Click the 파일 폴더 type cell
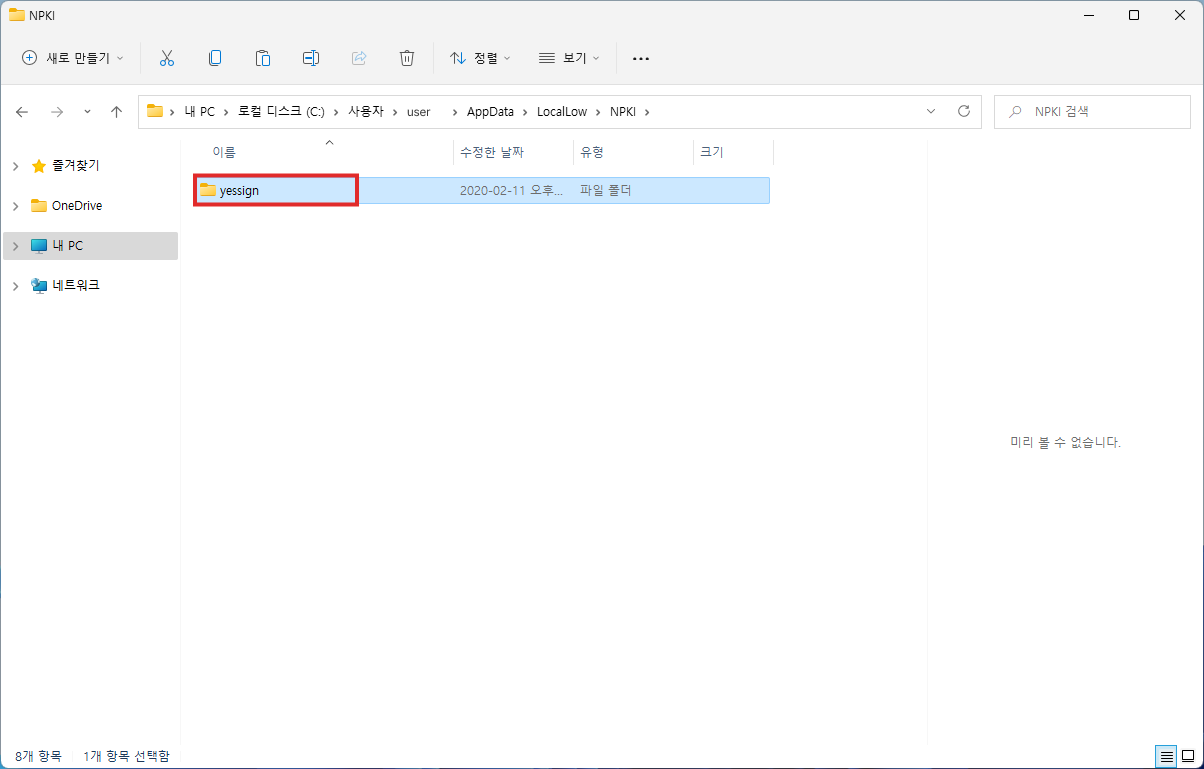The height and width of the screenshot is (769, 1204). click(x=606, y=190)
